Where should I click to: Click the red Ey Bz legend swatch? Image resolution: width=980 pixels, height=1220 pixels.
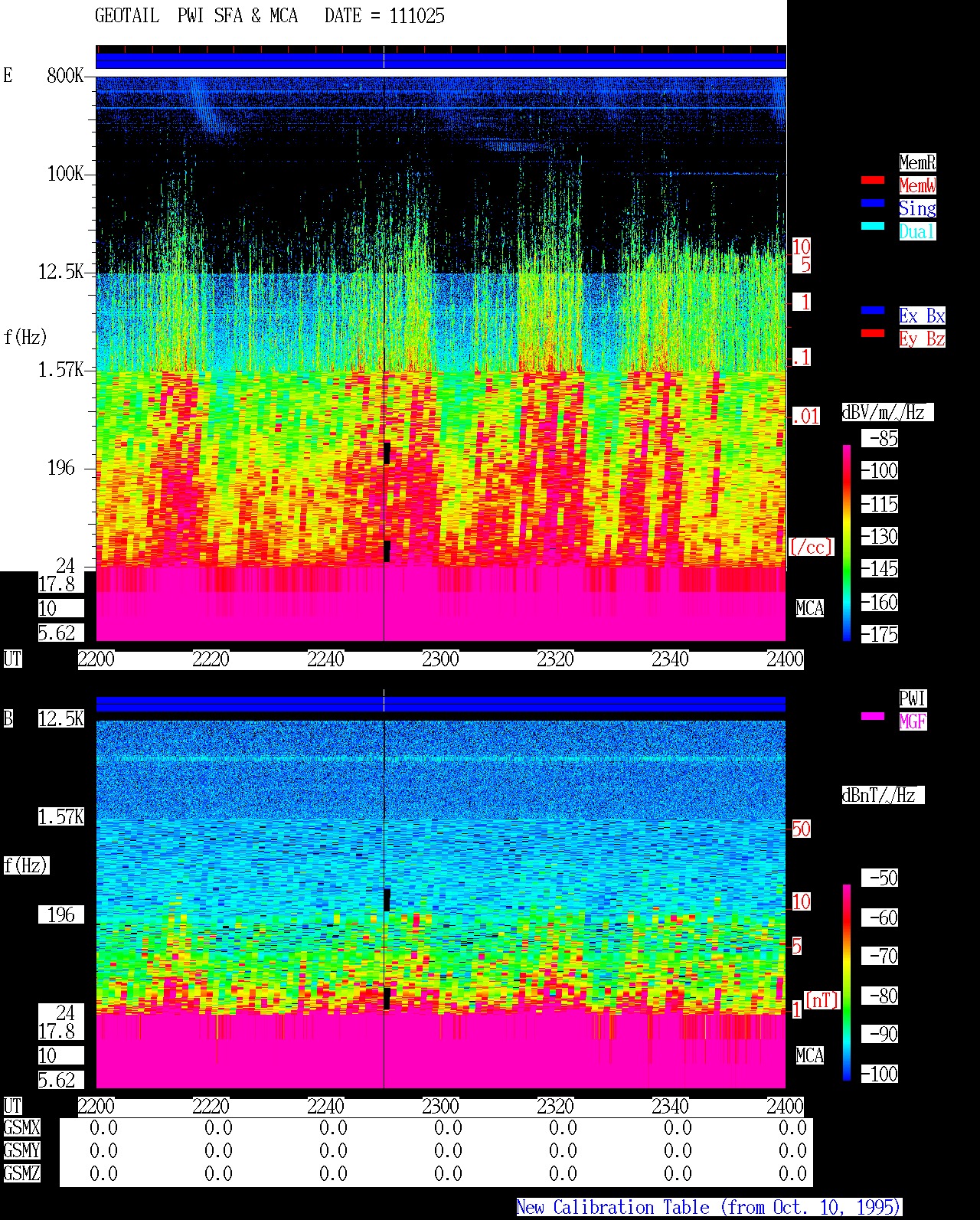[873, 333]
